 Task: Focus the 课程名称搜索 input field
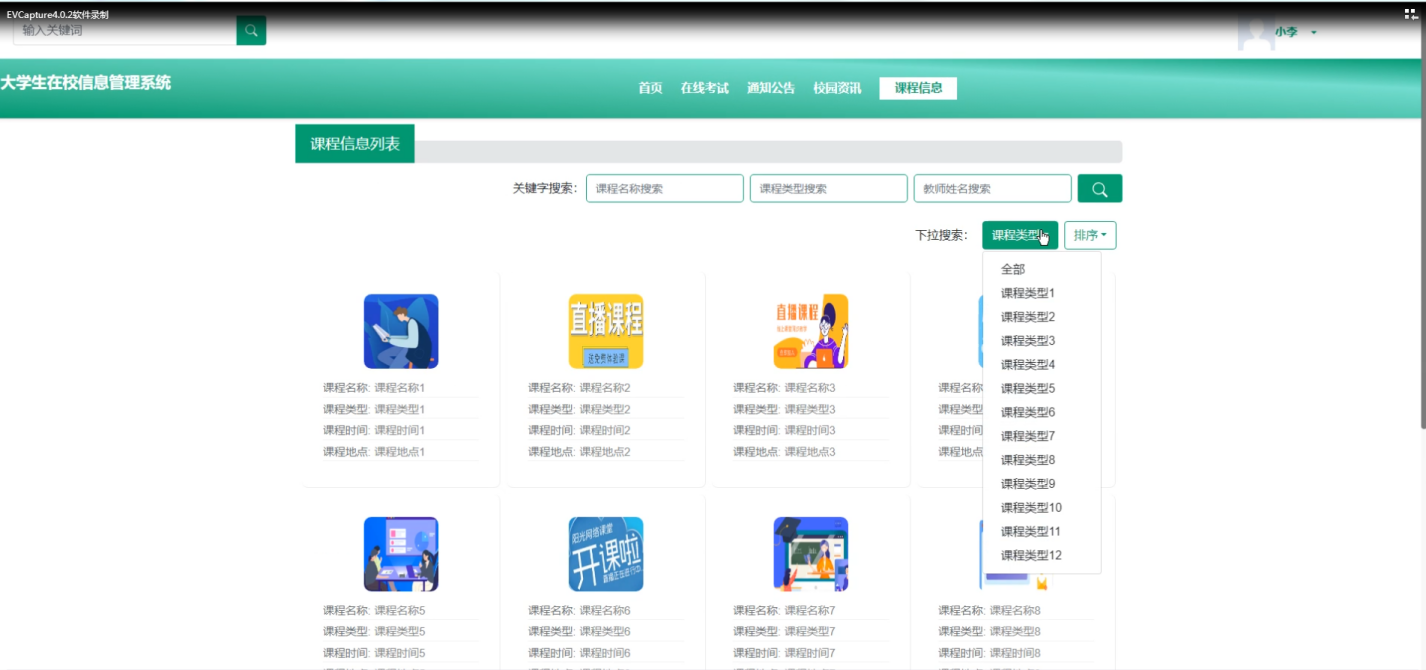(665, 188)
